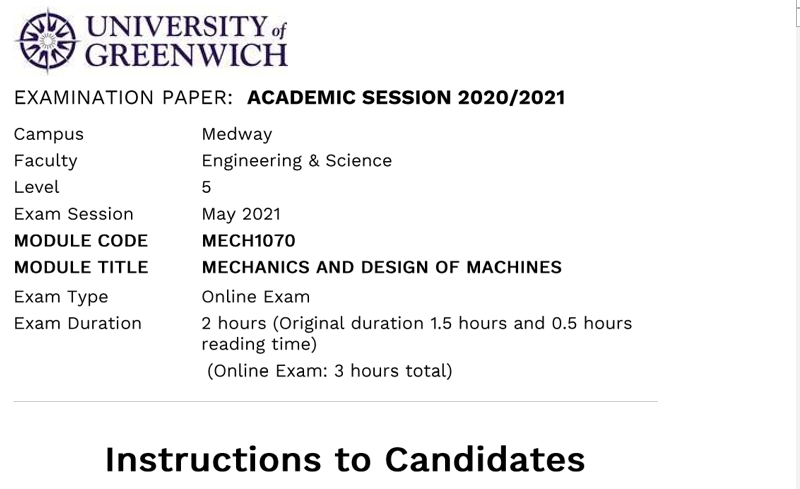The height and width of the screenshot is (489, 800).
Task: Click the MODULE CODE label
Action: click(81, 241)
